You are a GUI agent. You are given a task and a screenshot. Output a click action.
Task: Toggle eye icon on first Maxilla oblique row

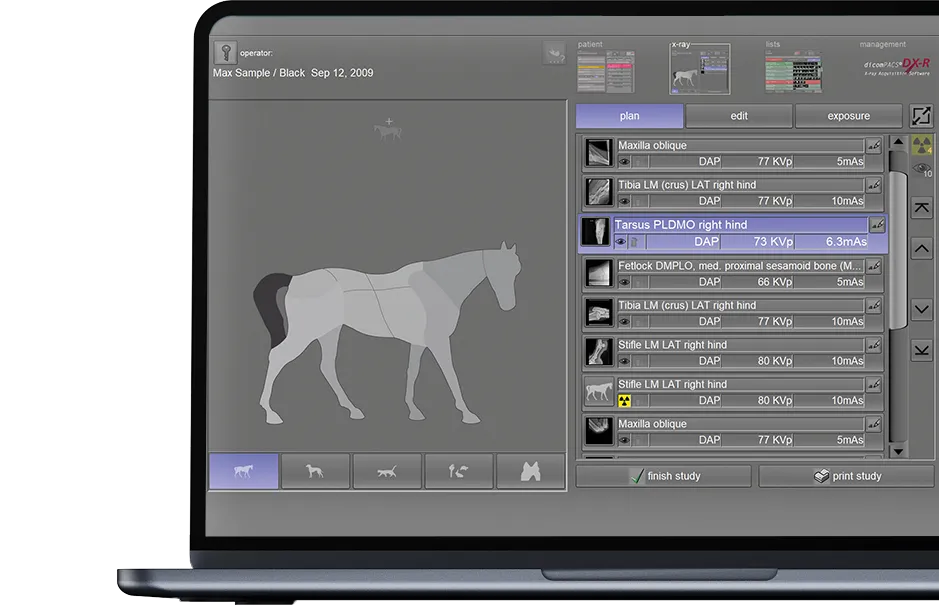624,161
